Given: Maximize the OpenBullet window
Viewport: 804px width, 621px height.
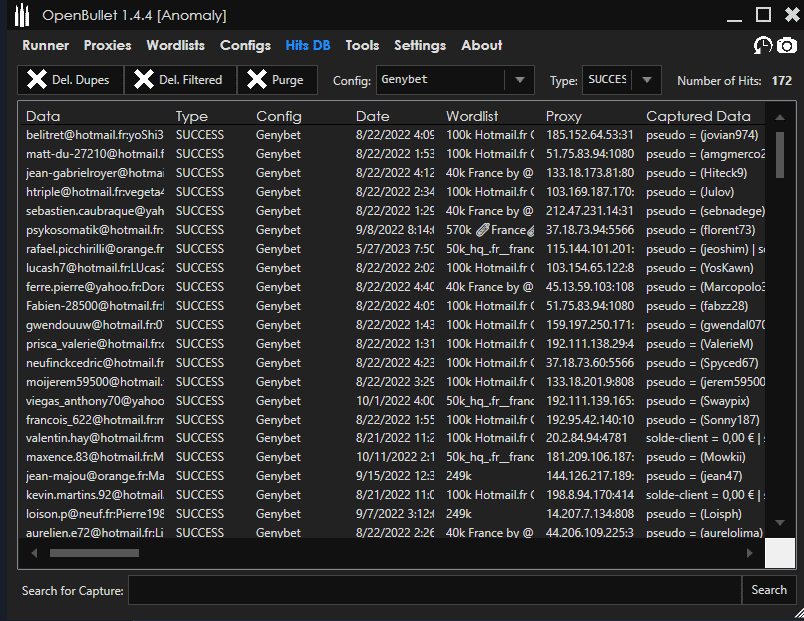Looking at the screenshot, I should point(763,14).
